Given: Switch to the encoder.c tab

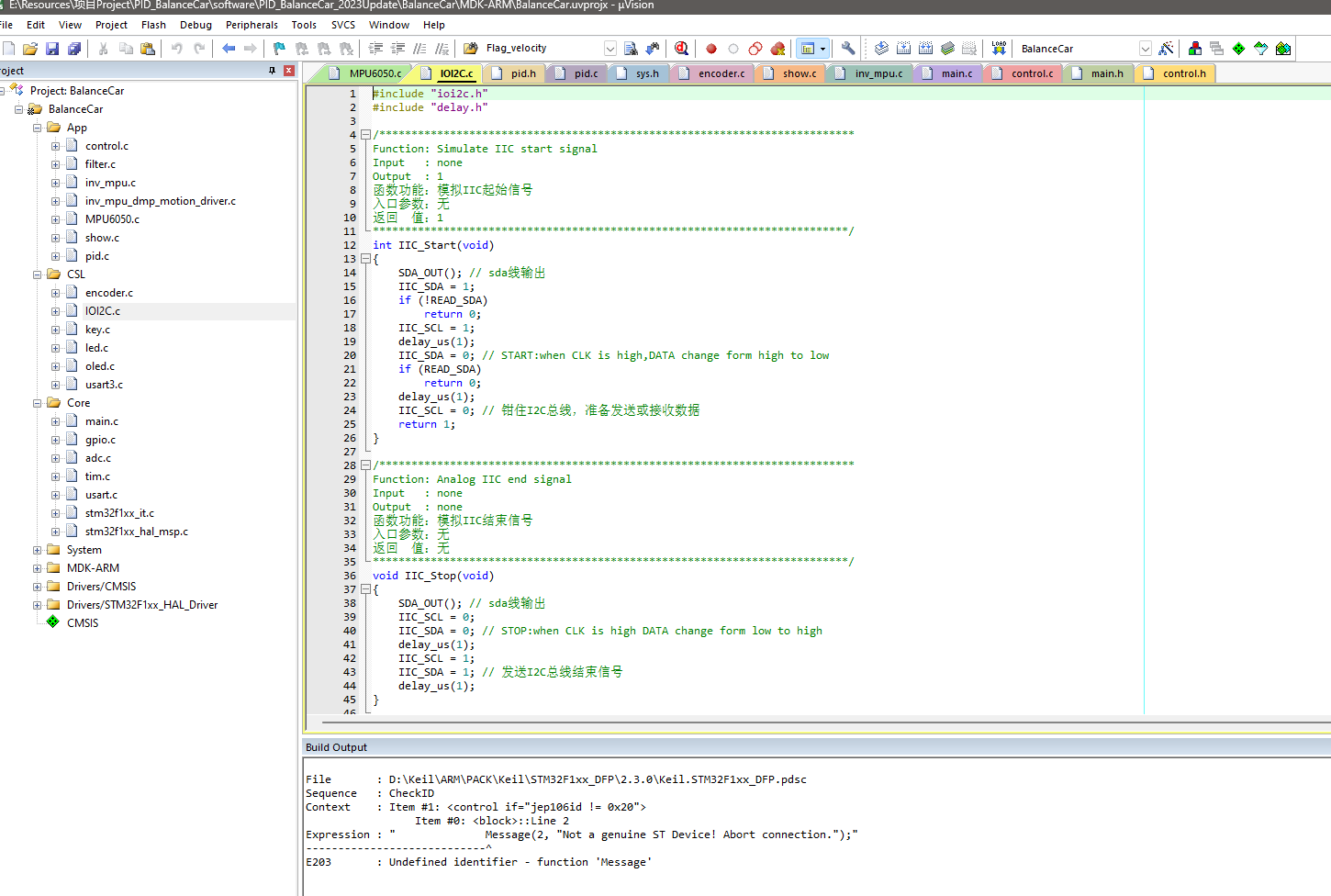Looking at the screenshot, I should 712,73.
